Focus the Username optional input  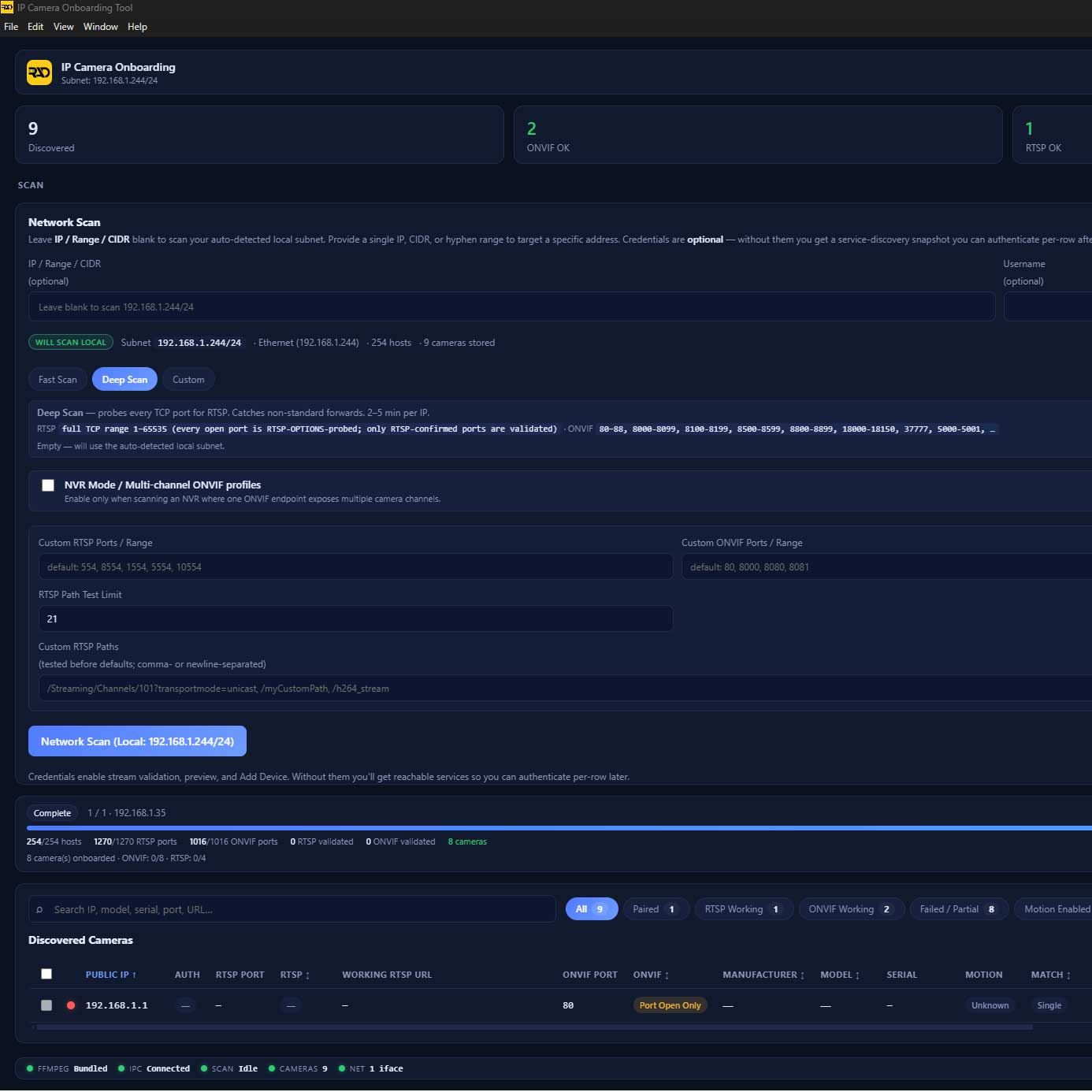(1048, 307)
